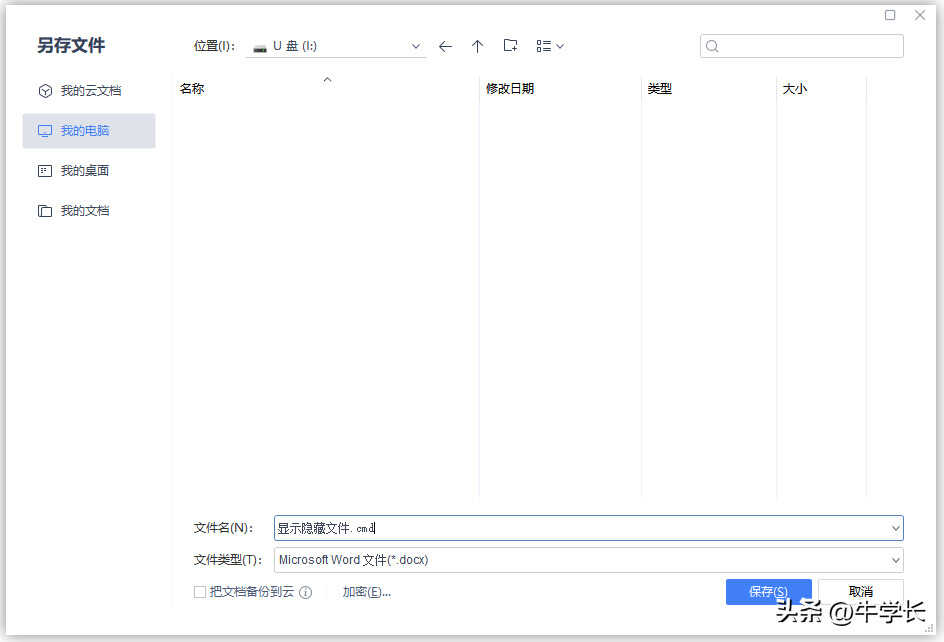Click the 保存(S) button
Image resolution: width=944 pixels, height=642 pixels.
point(768,592)
